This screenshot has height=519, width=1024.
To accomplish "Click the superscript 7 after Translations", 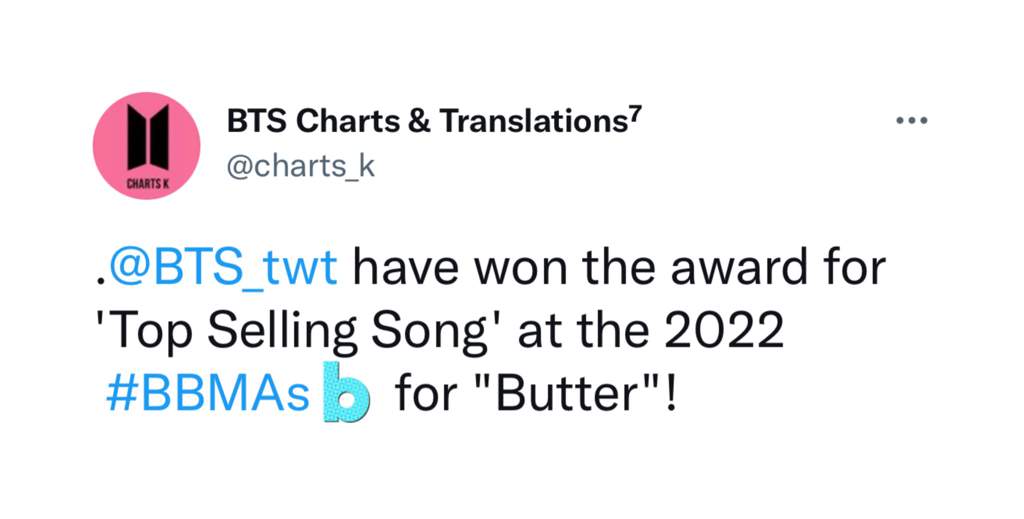I will 637,114.
